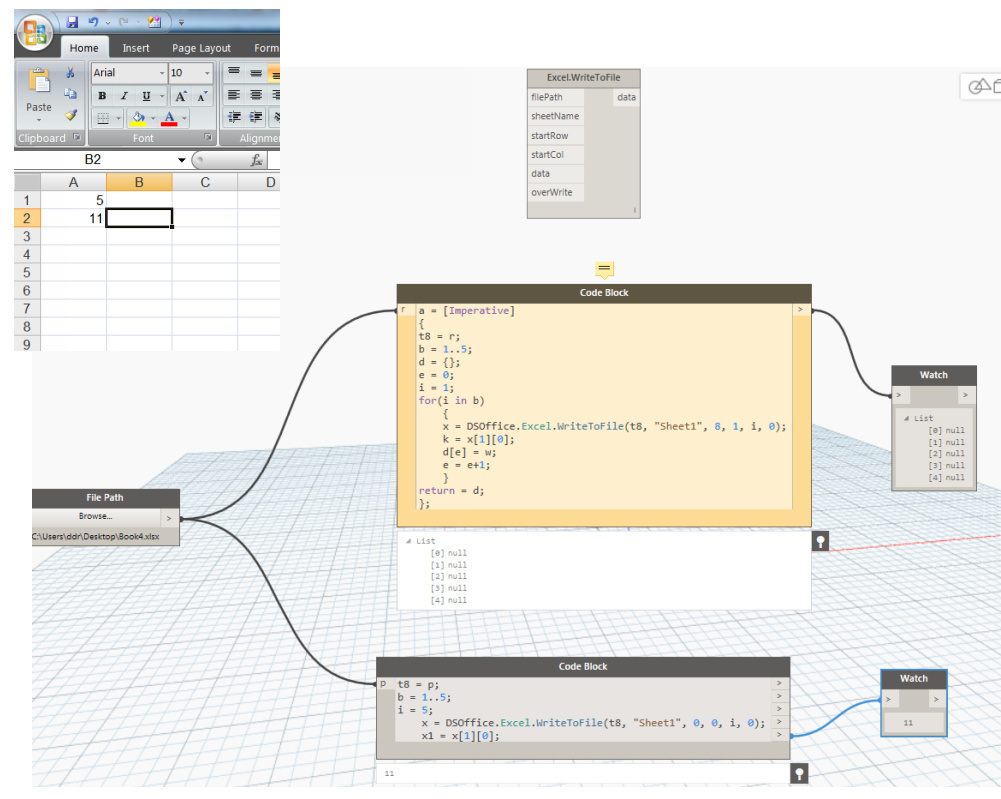
Task: Switch to the Insert ribbon tab
Action: (136, 47)
